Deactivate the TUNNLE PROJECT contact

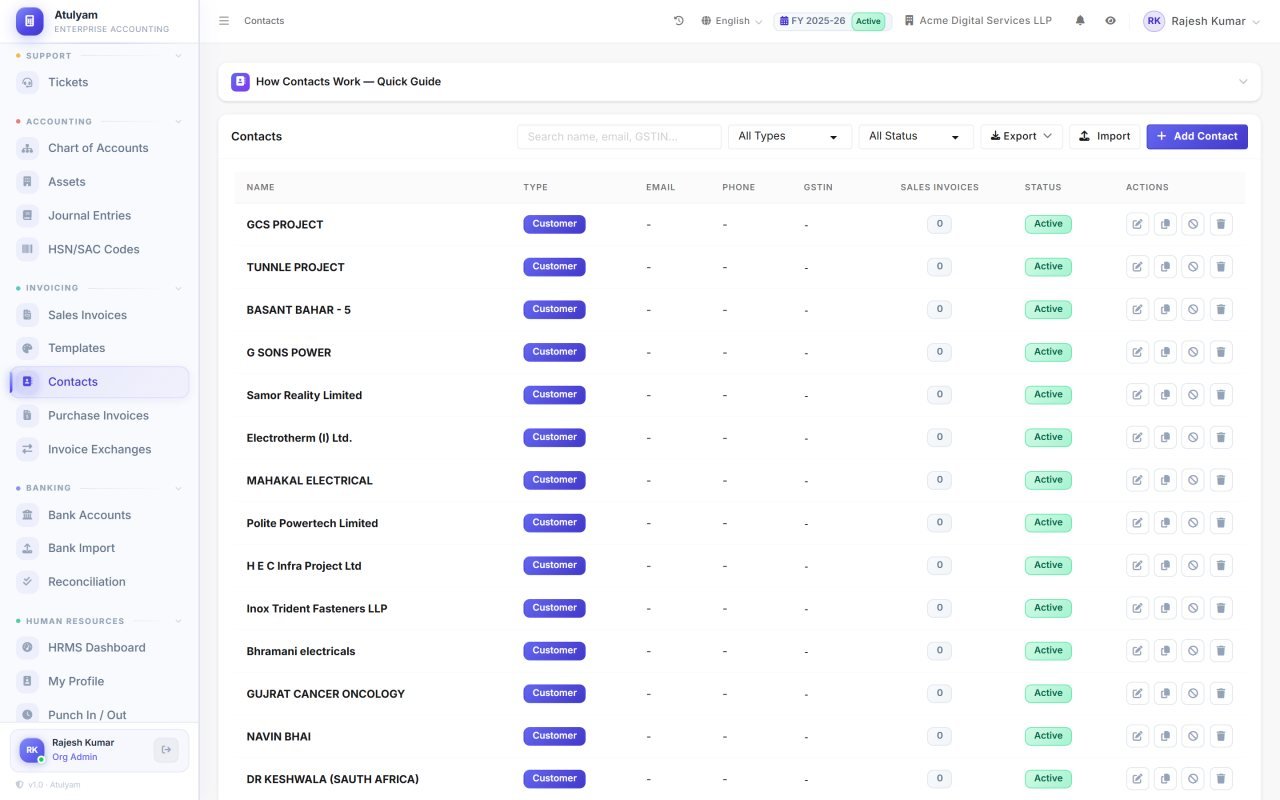click(x=1193, y=267)
